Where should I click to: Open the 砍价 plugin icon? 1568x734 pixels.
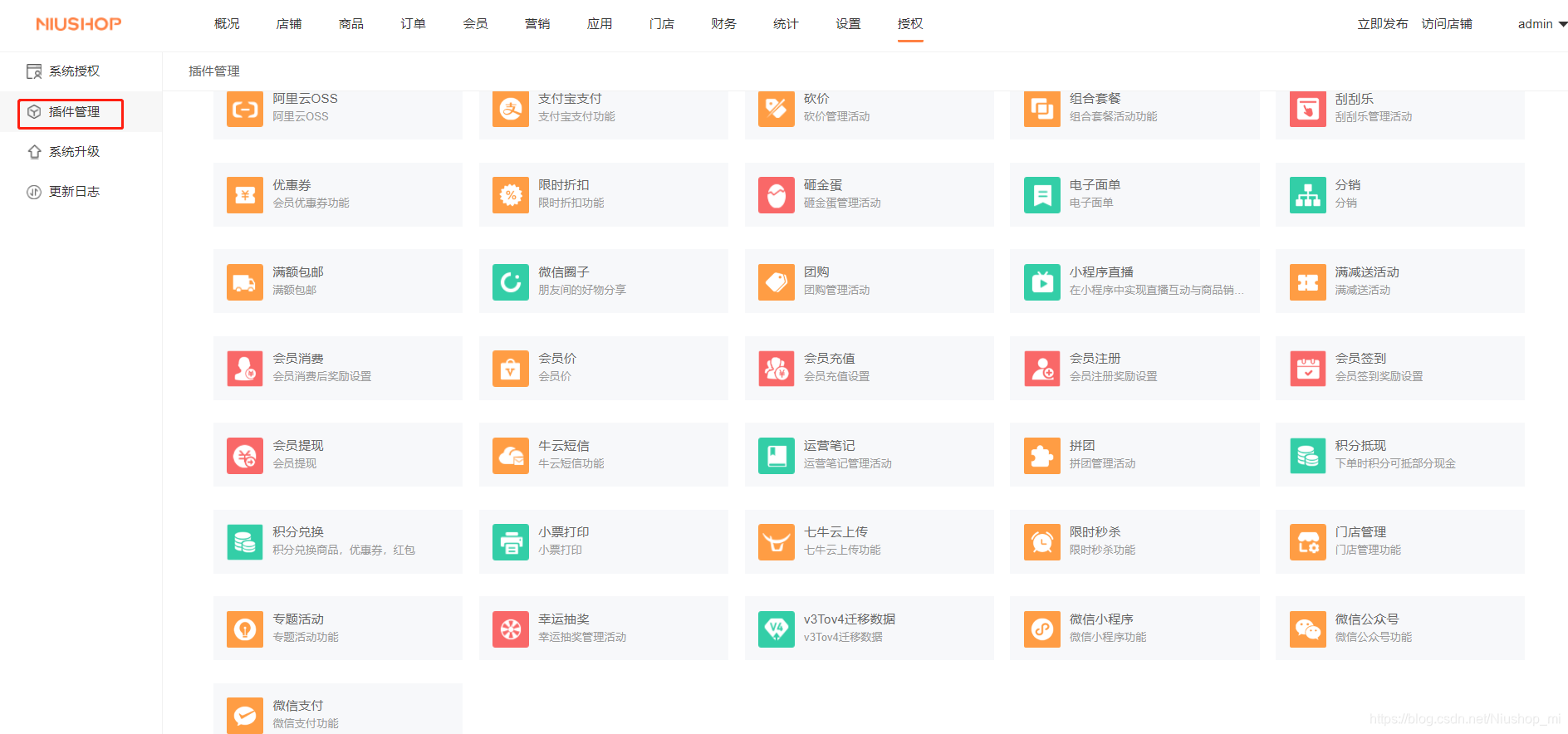[x=777, y=109]
